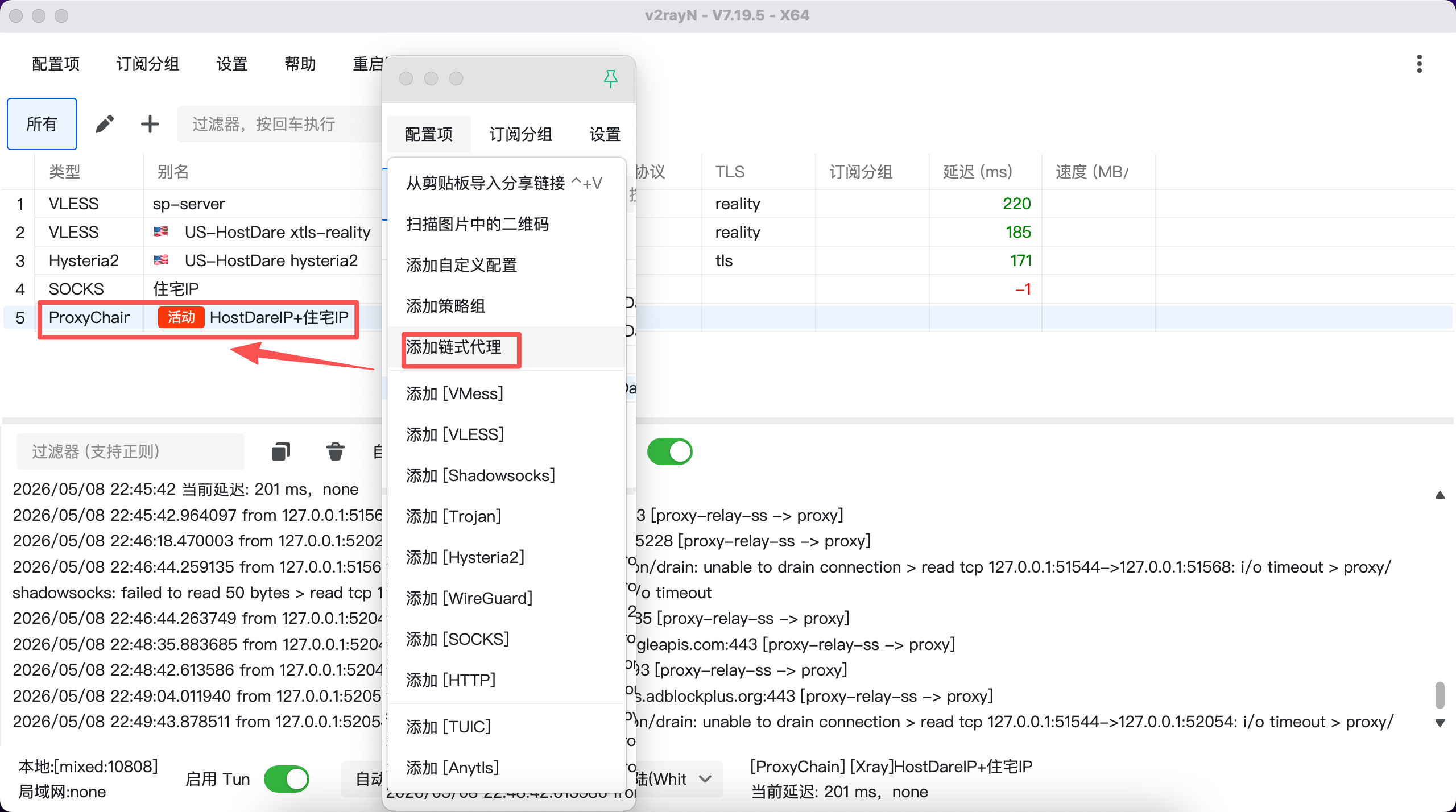Sort by 延迟 (ms) column header

986,172
